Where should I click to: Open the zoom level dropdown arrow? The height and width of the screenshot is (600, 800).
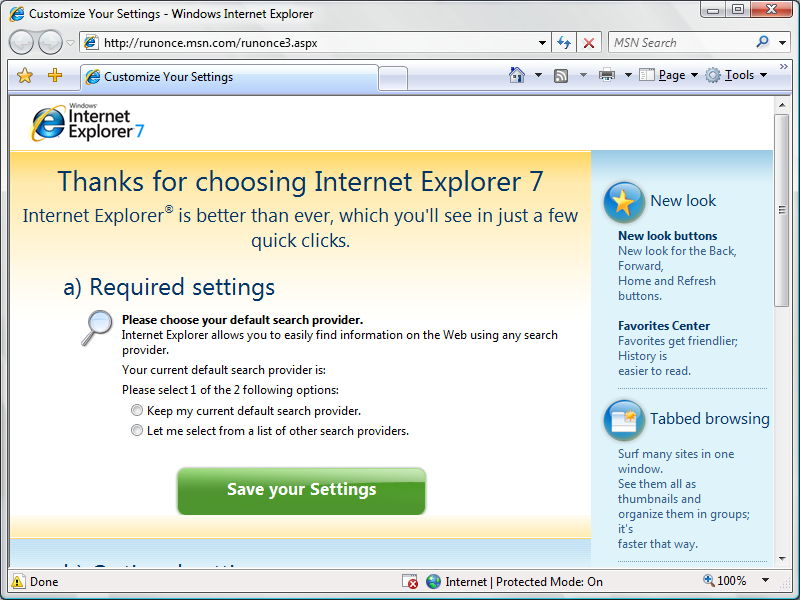(765, 580)
